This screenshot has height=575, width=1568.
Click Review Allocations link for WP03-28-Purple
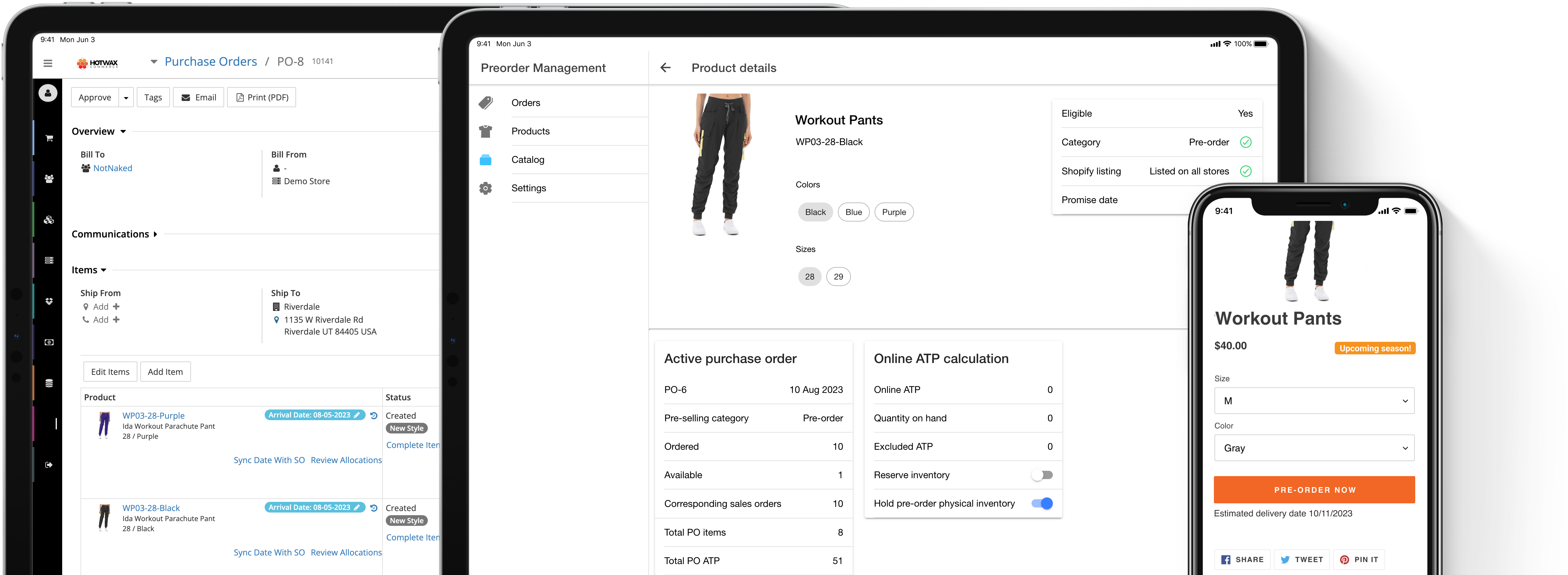click(x=346, y=461)
